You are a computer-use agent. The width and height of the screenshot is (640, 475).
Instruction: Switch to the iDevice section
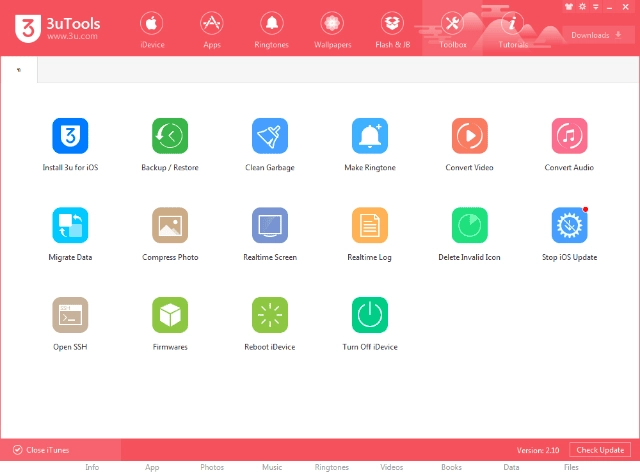click(x=152, y=29)
